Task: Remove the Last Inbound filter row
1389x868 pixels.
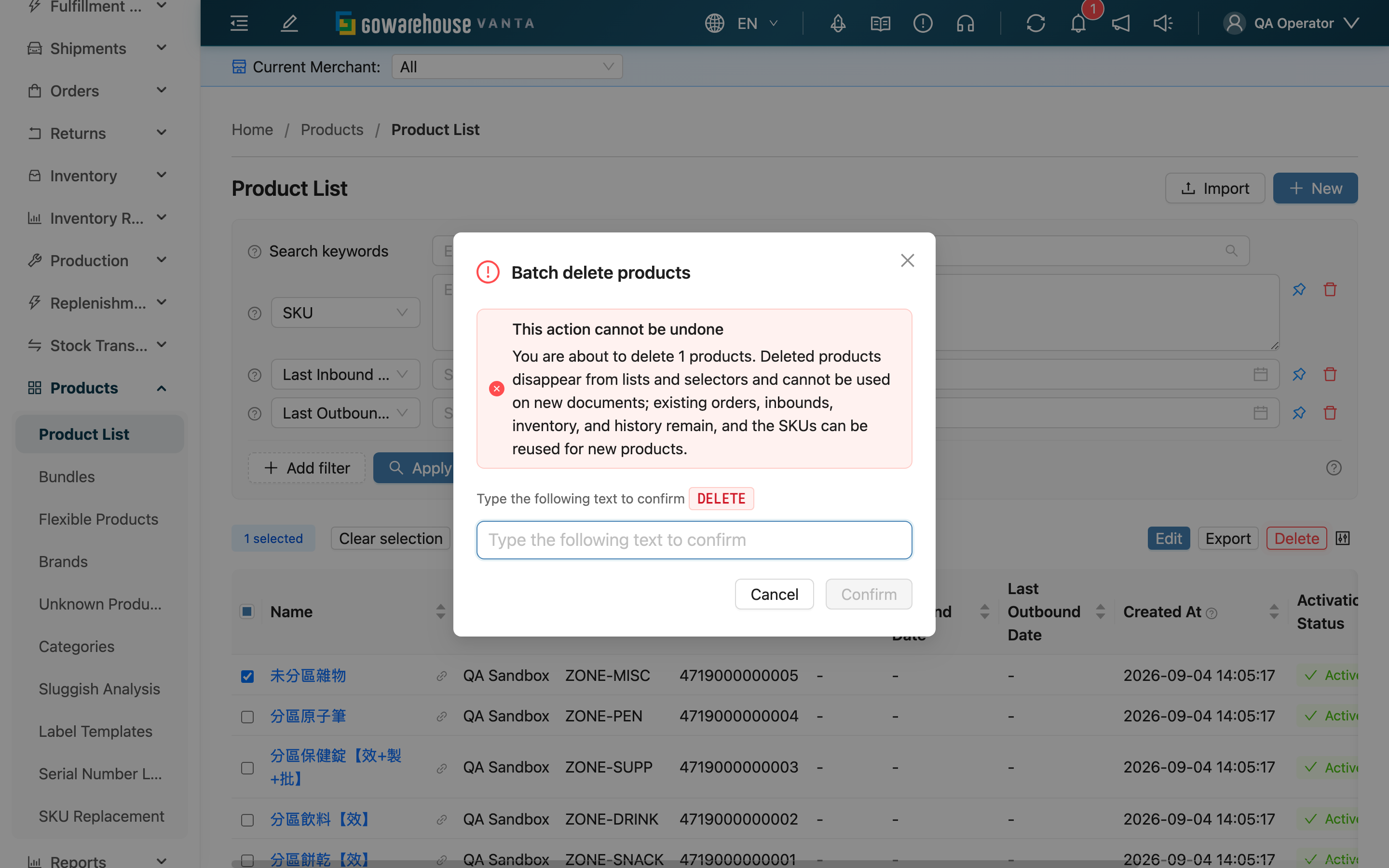Action: click(x=1330, y=374)
